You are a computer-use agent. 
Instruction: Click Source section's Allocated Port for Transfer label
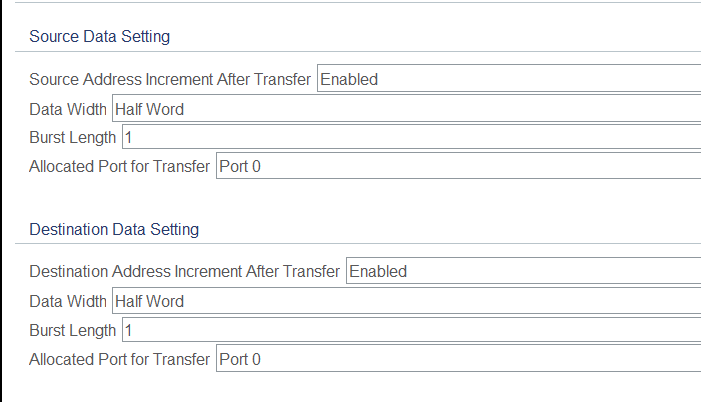[x=120, y=166]
